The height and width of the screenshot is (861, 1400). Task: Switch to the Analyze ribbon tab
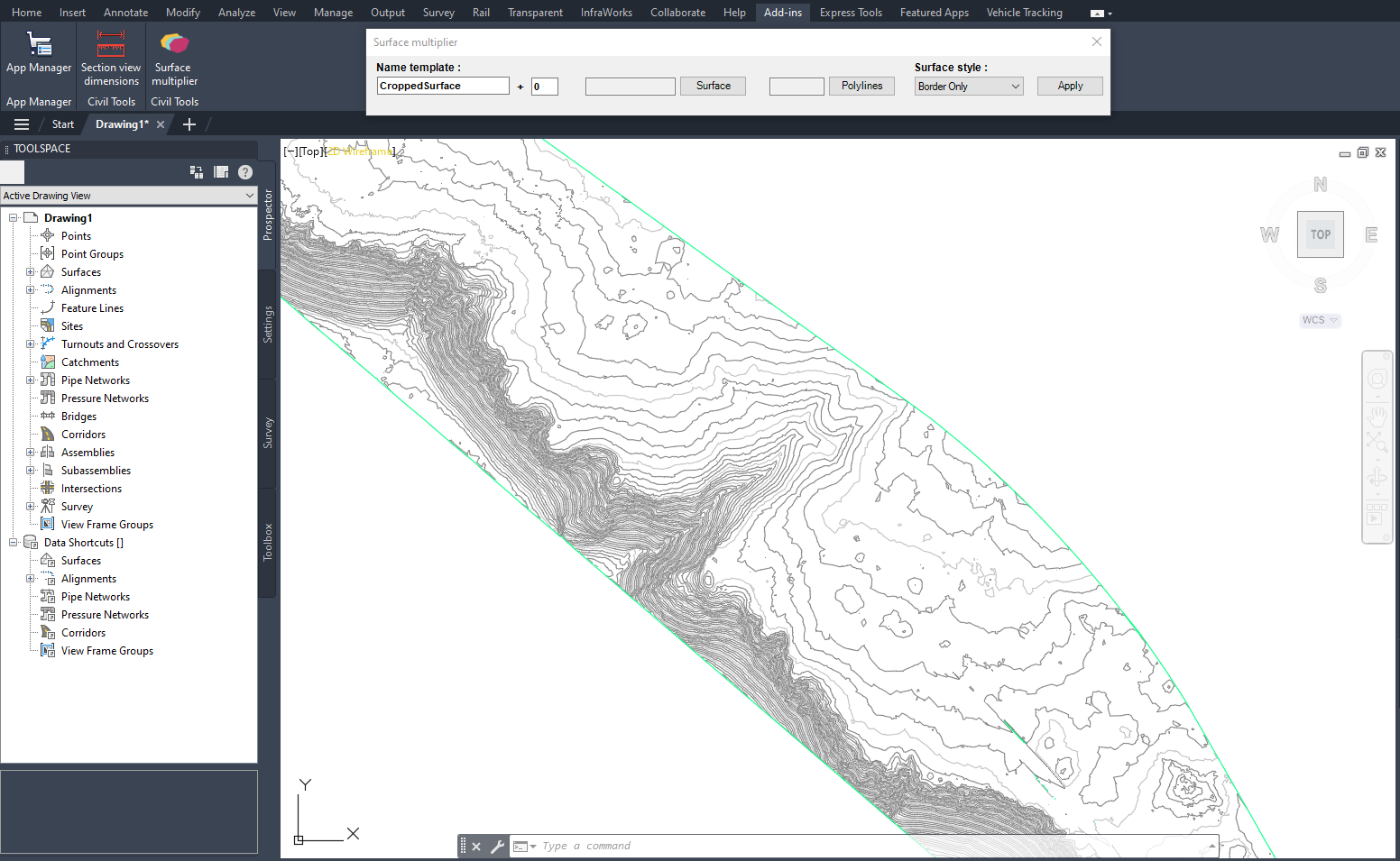236,13
